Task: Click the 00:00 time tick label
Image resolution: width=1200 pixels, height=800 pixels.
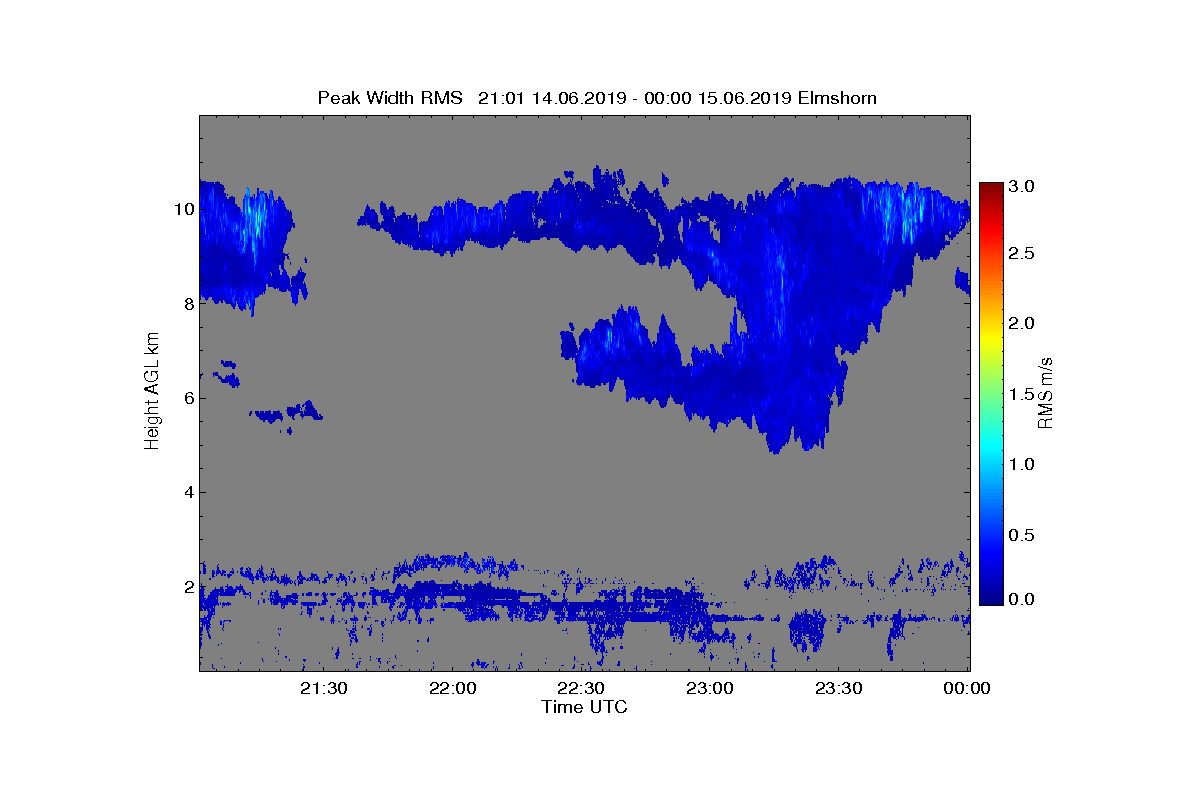Action: tap(967, 688)
